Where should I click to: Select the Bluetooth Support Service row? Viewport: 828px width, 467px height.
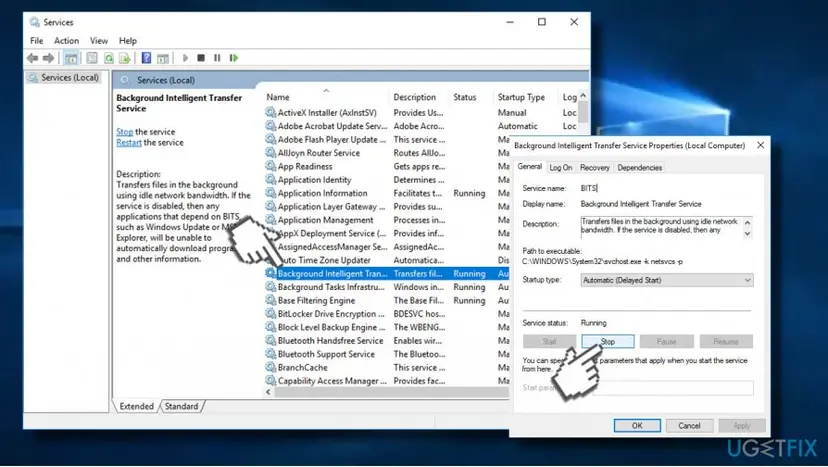pos(386,354)
